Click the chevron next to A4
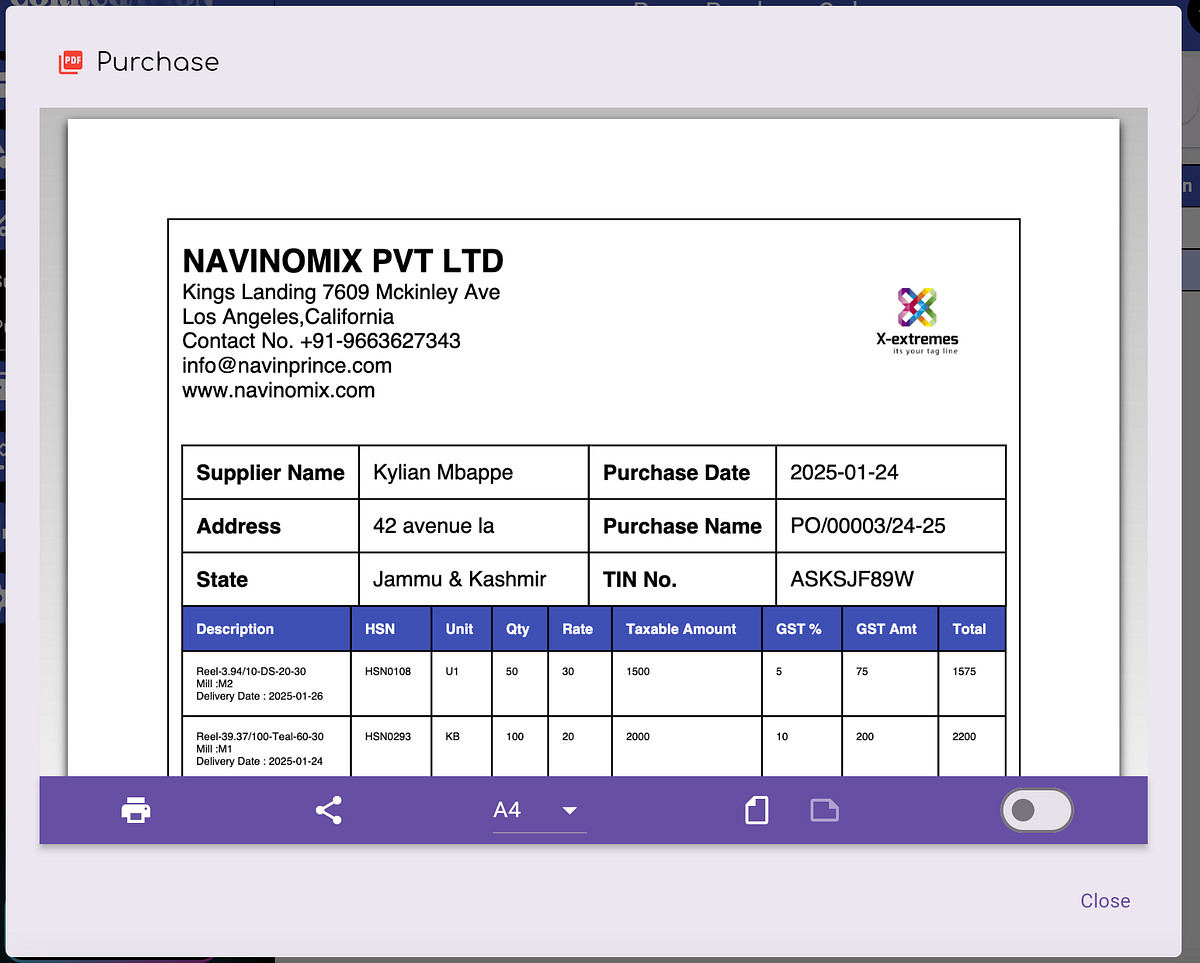The height and width of the screenshot is (963, 1200). click(569, 812)
